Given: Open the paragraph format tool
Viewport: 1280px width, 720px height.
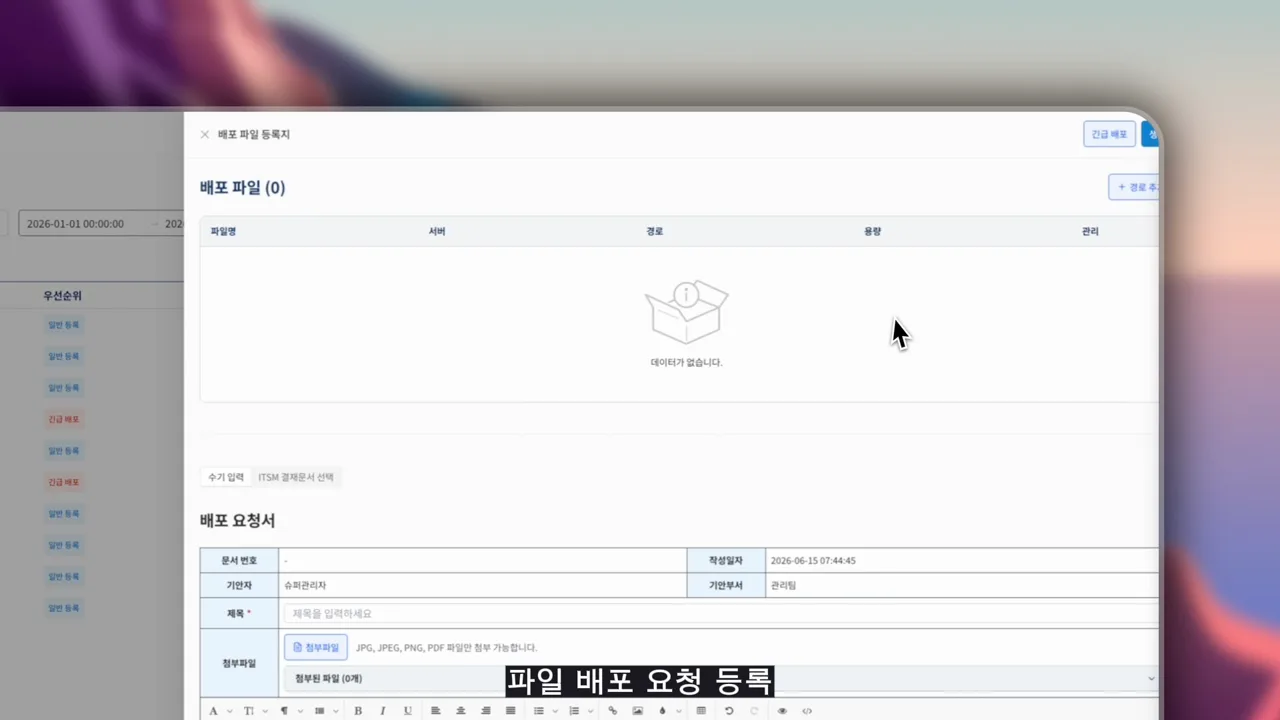Looking at the screenshot, I should pos(284,711).
